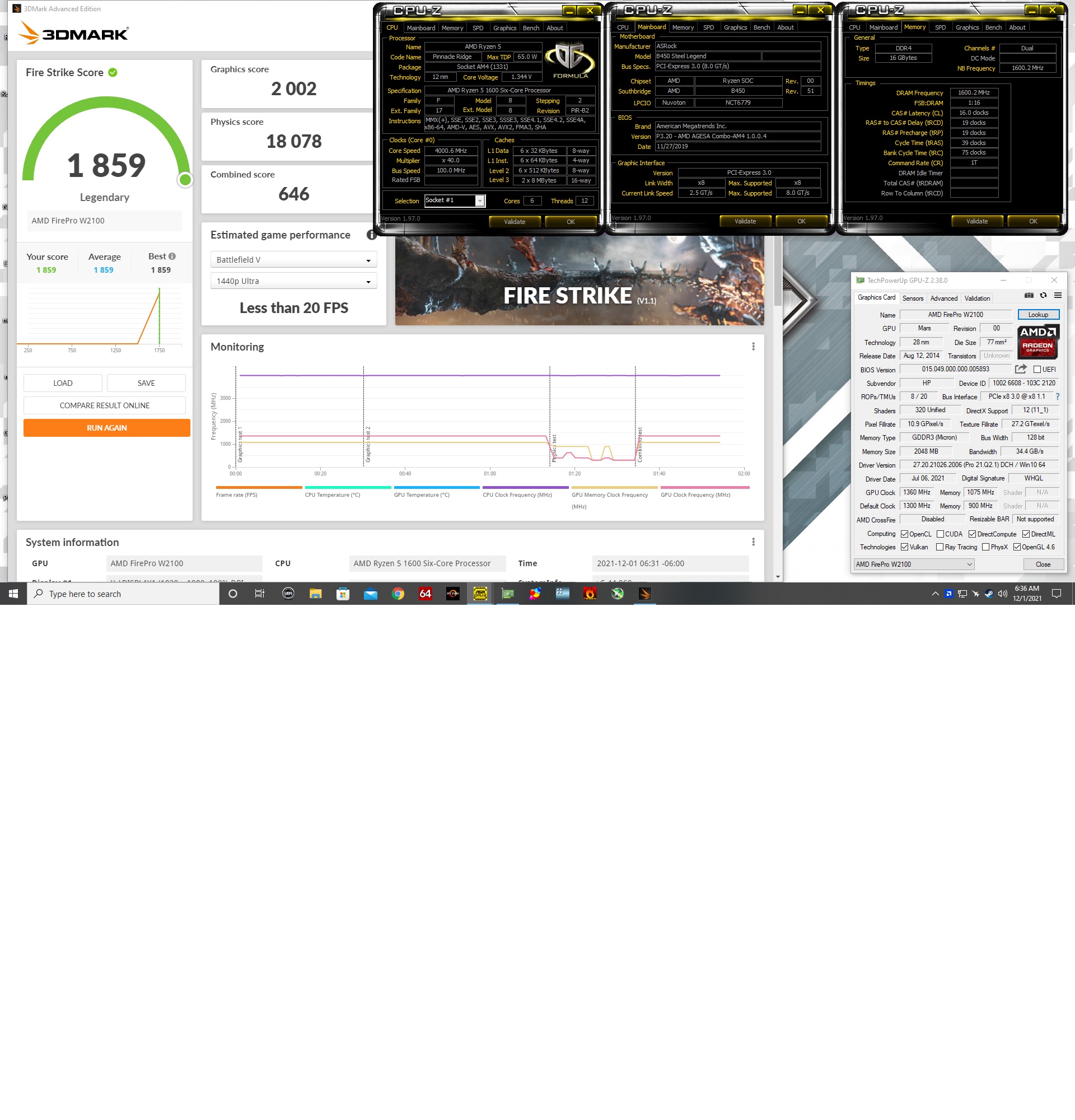Open File Explorer from the taskbar

(x=315, y=594)
